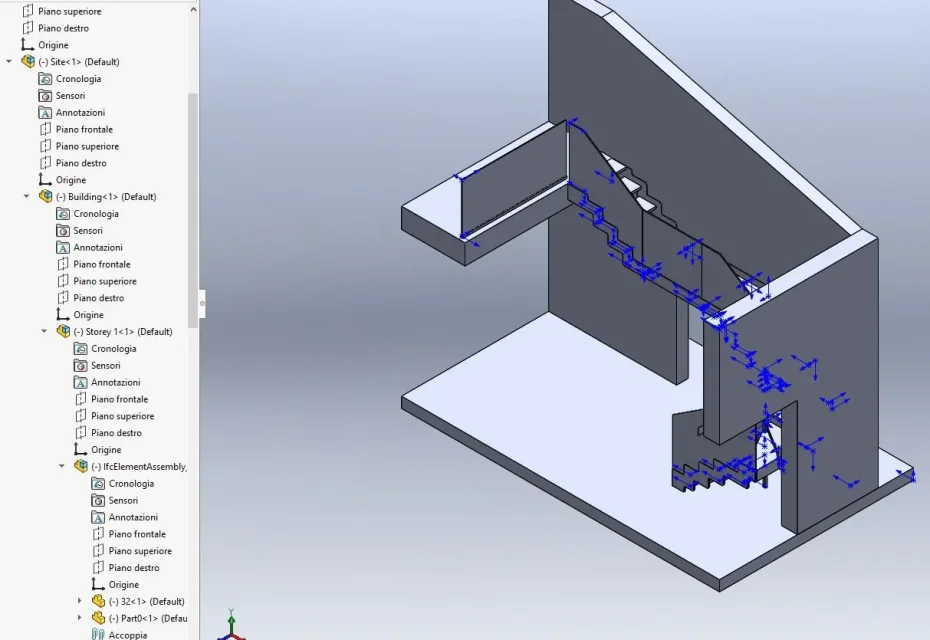Click the 32<1> part icon
Screen dimensions: 930x640
[x=98, y=601]
